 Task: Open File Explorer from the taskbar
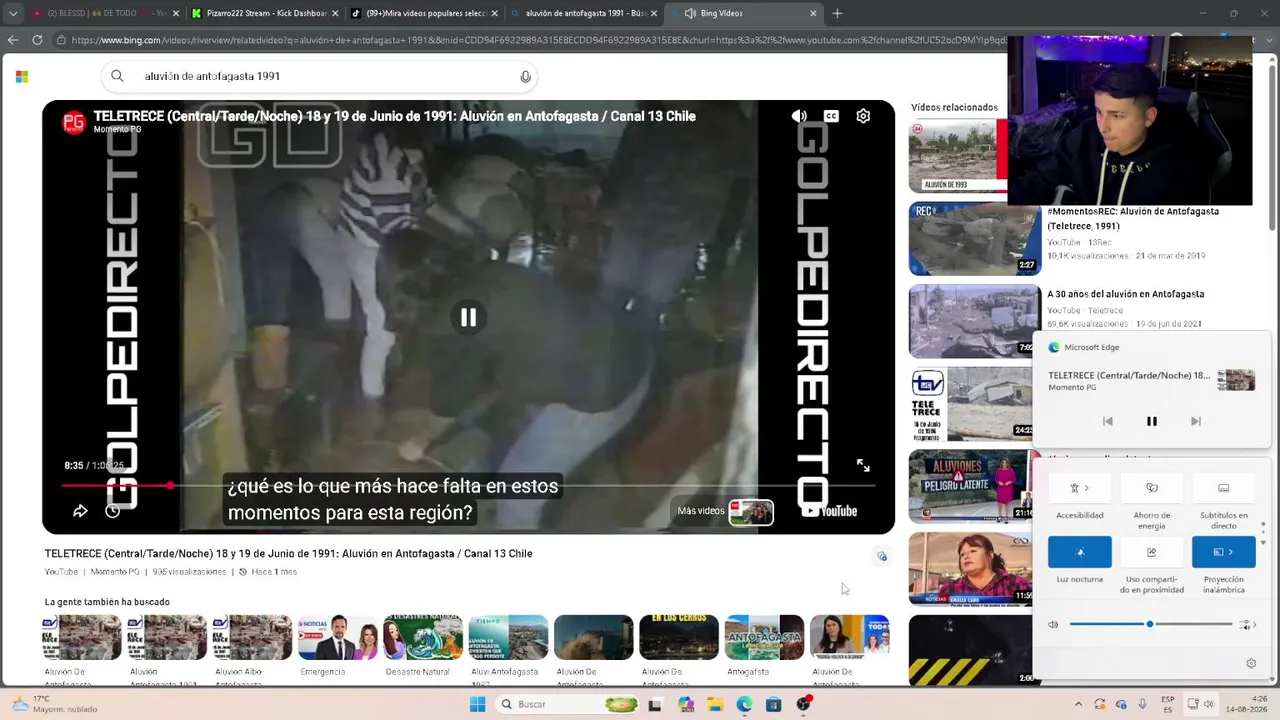click(715, 704)
